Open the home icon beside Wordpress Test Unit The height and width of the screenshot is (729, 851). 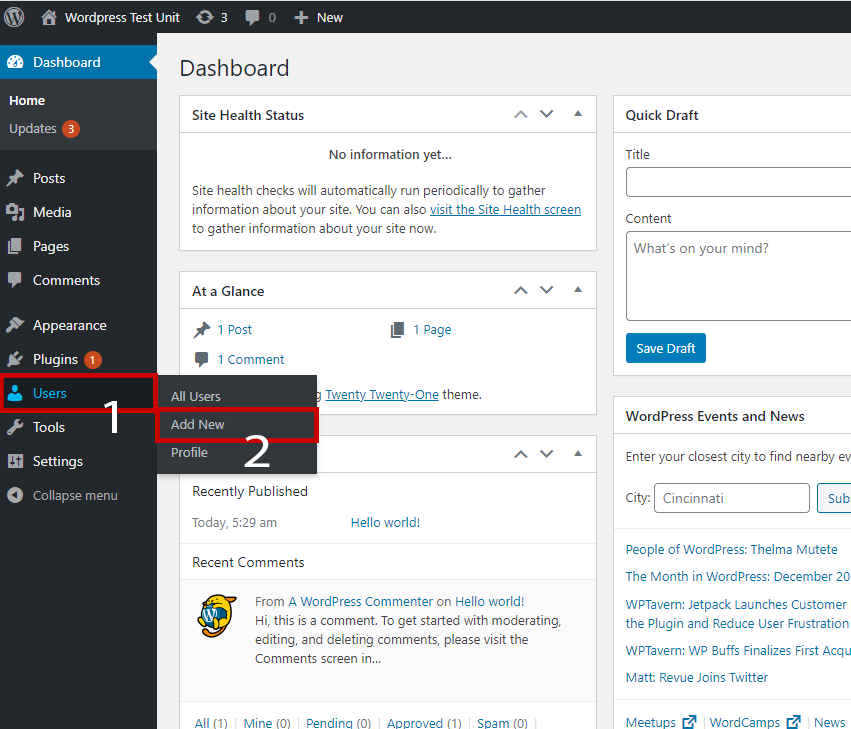click(x=49, y=17)
